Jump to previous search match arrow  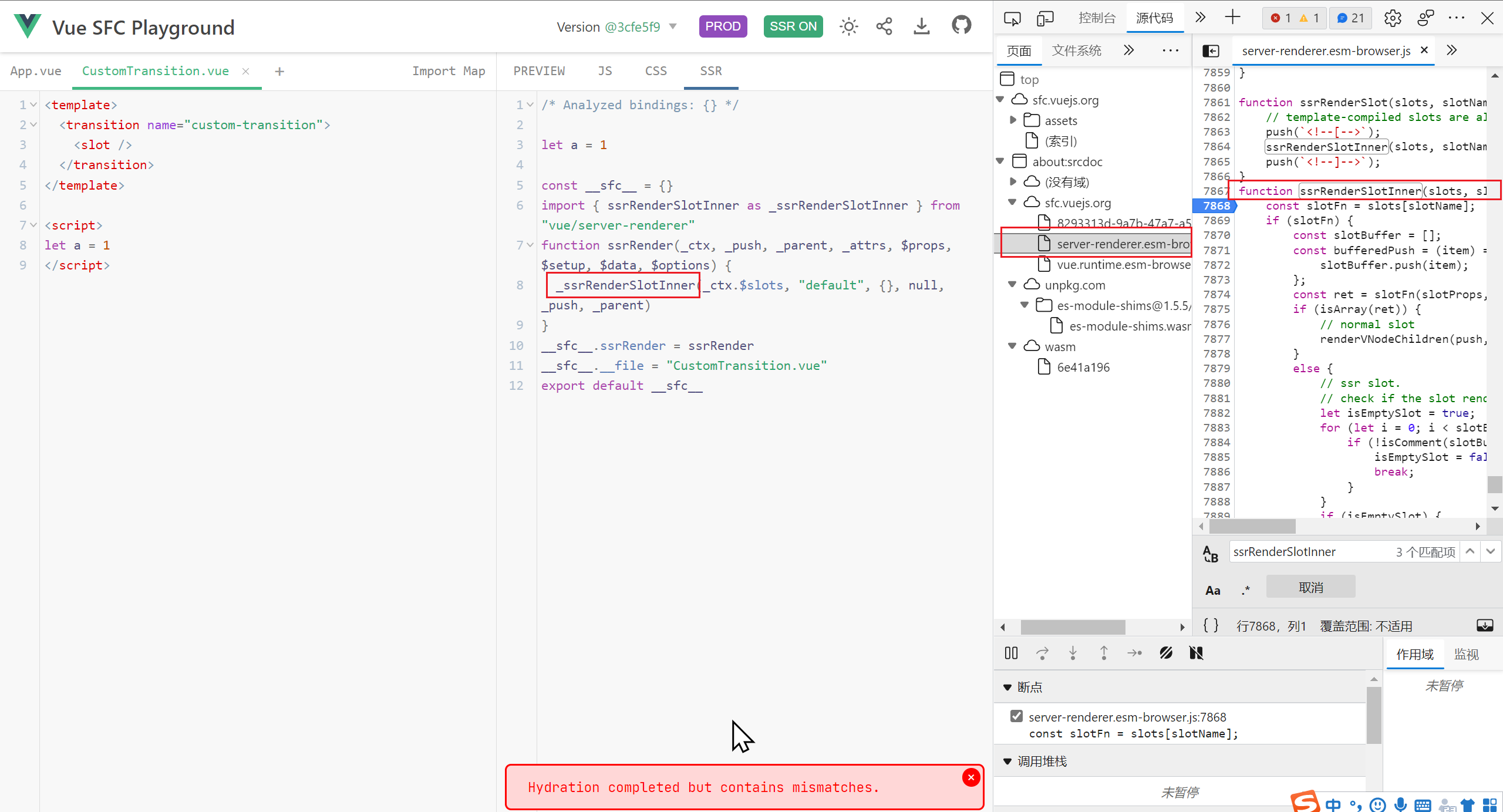click(x=1470, y=551)
